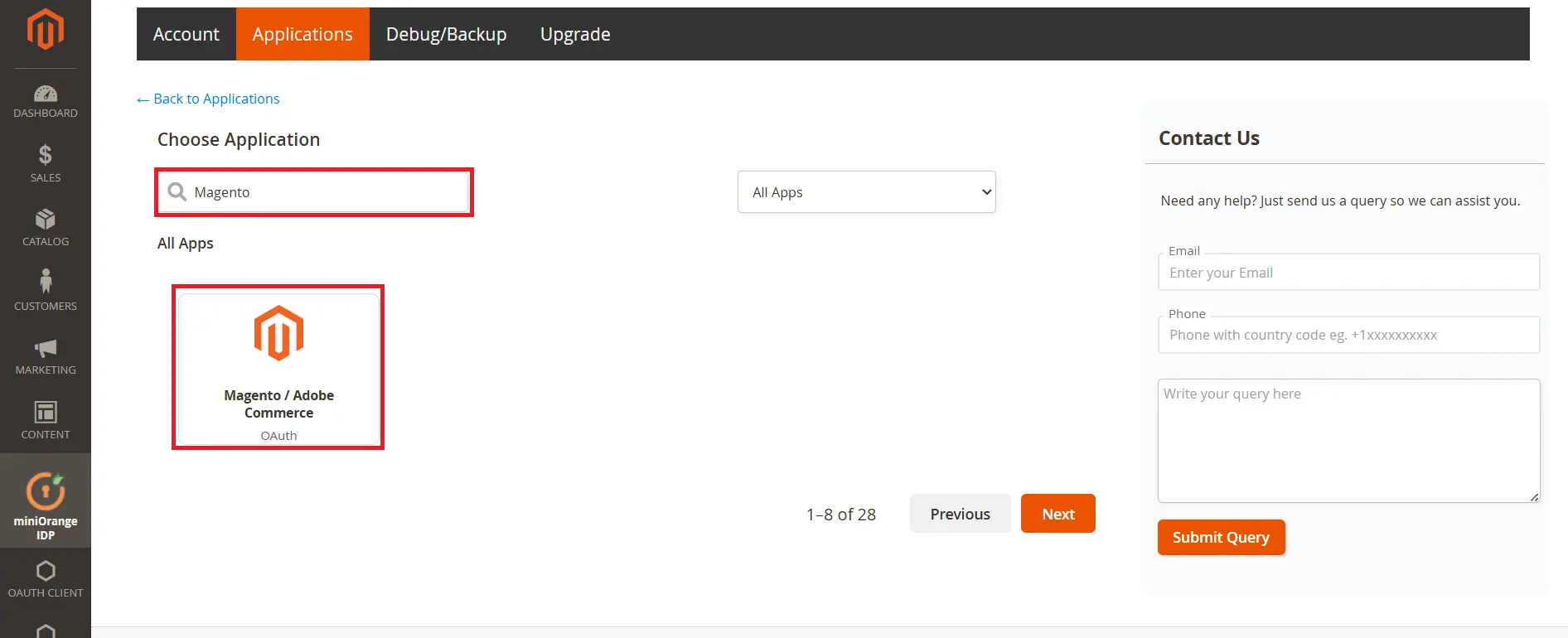1568x638 pixels.
Task: Click the OAuth label on the app card
Action: point(278,436)
